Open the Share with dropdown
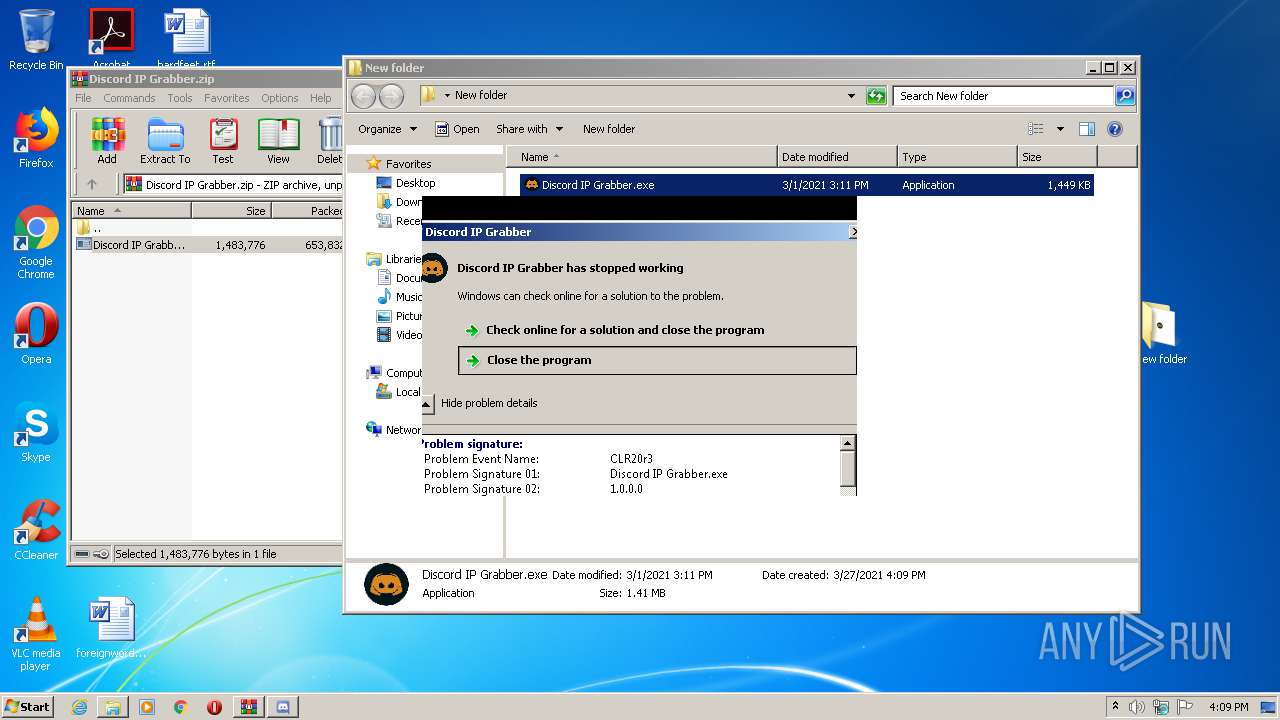 click(530, 129)
